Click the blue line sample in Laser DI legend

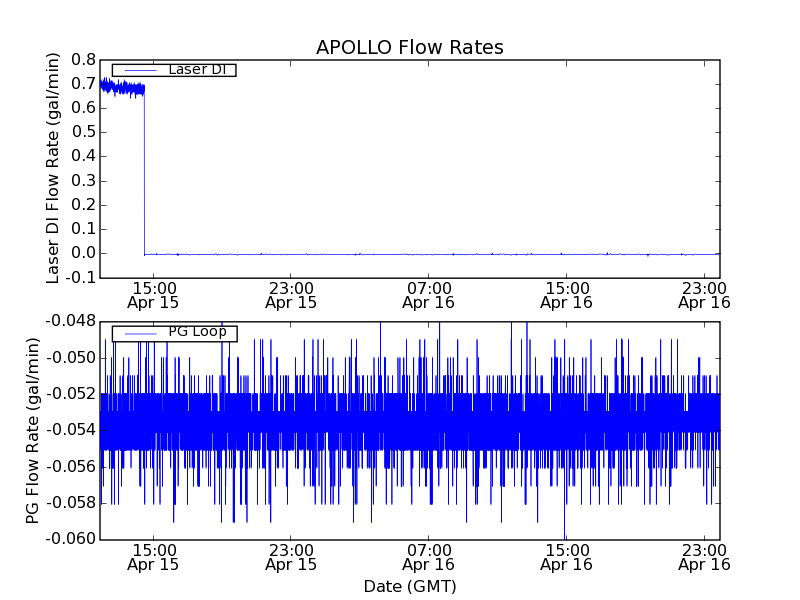coord(137,70)
